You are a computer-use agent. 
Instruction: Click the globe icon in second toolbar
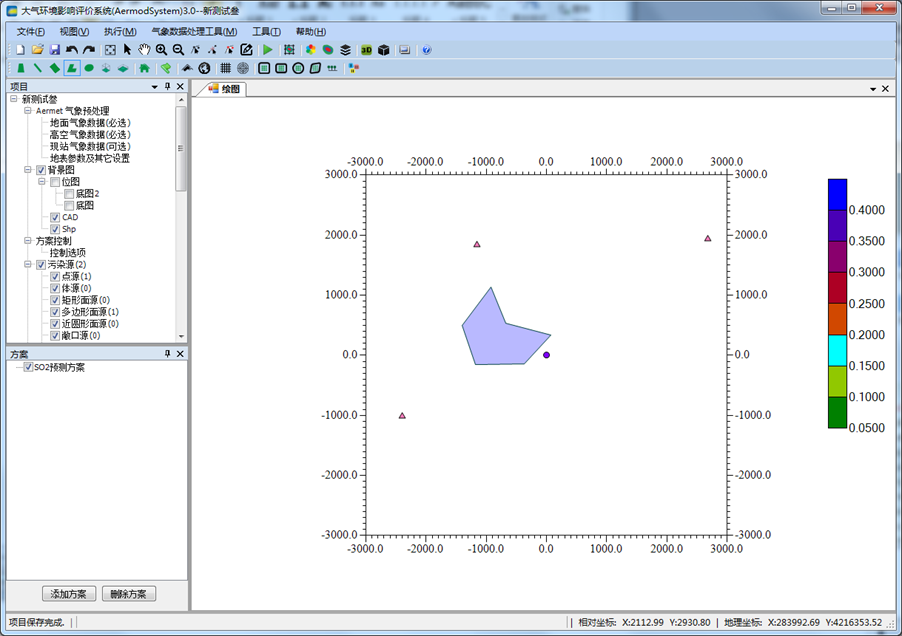[204, 68]
